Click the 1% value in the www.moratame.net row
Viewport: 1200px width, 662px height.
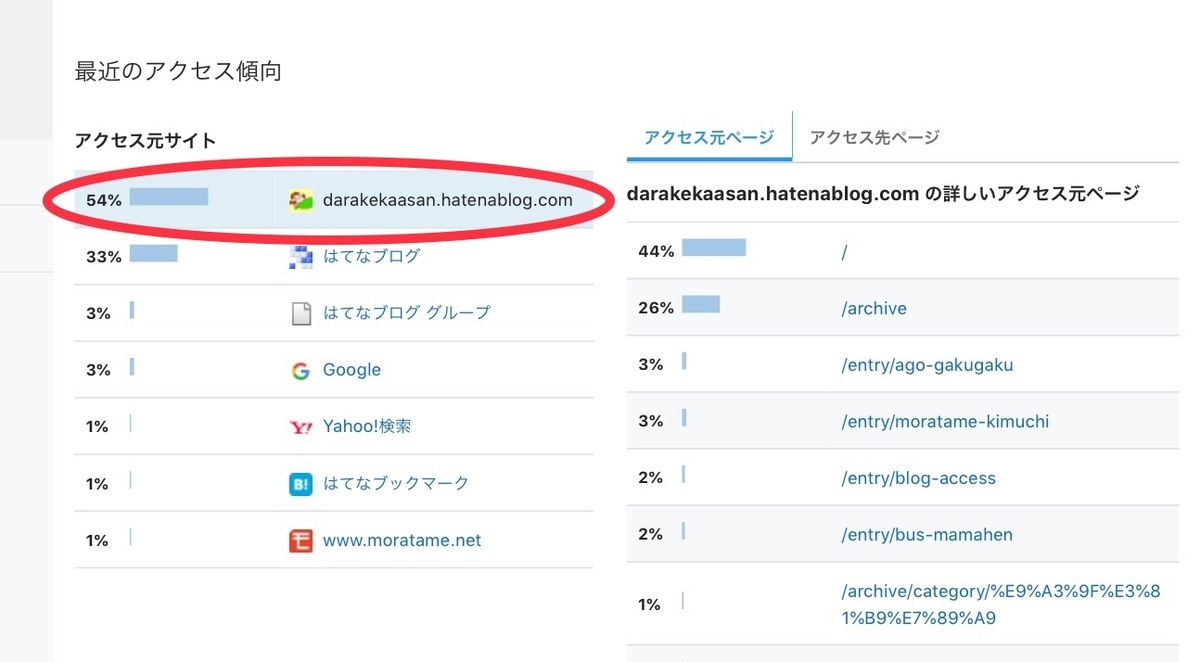point(97,541)
